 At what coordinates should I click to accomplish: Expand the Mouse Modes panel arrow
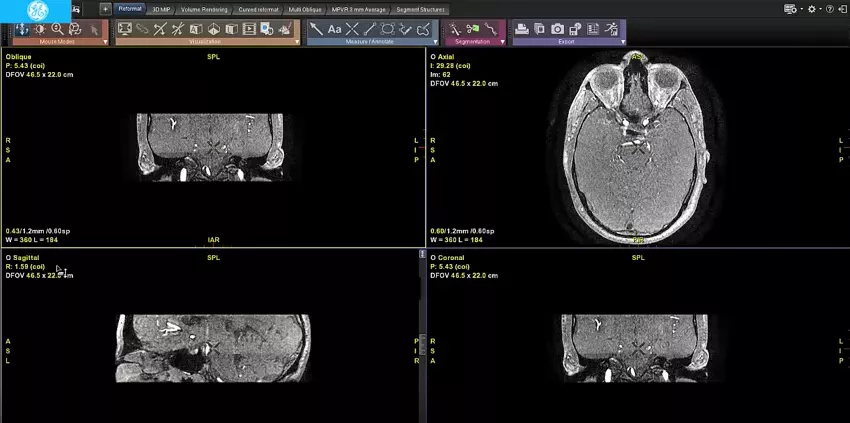tap(105, 42)
